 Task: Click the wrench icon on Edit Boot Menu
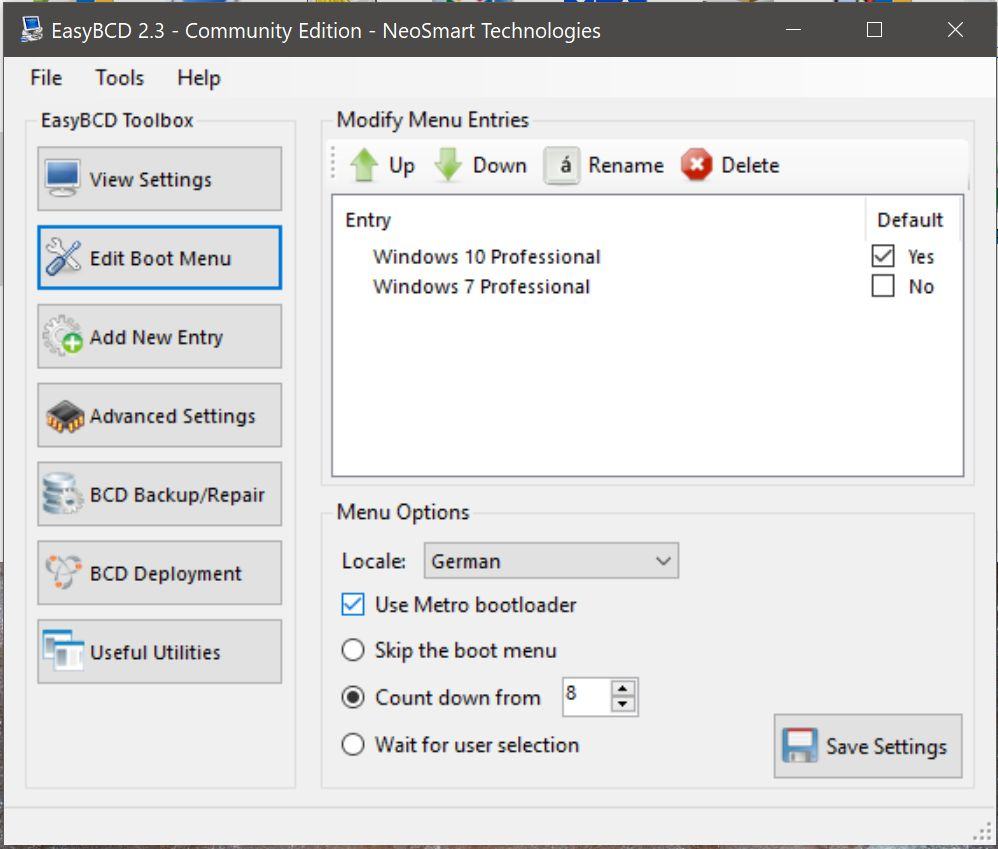[x=63, y=257]
